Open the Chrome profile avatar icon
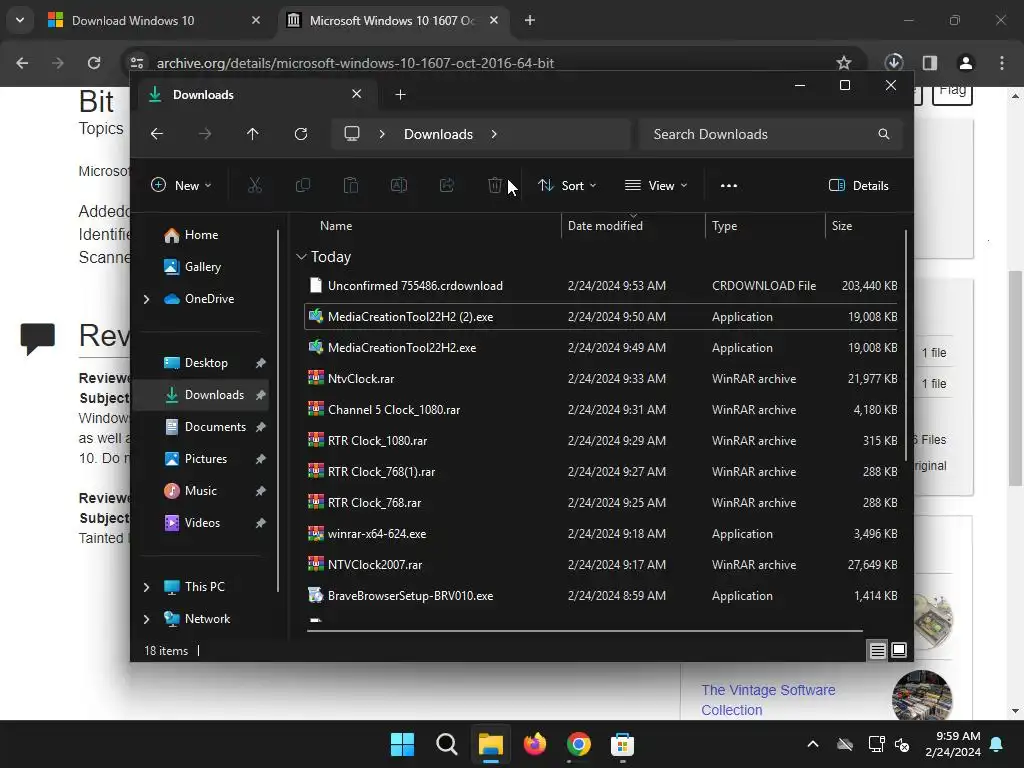This screenshot has height=768, width=1024. 965,63
